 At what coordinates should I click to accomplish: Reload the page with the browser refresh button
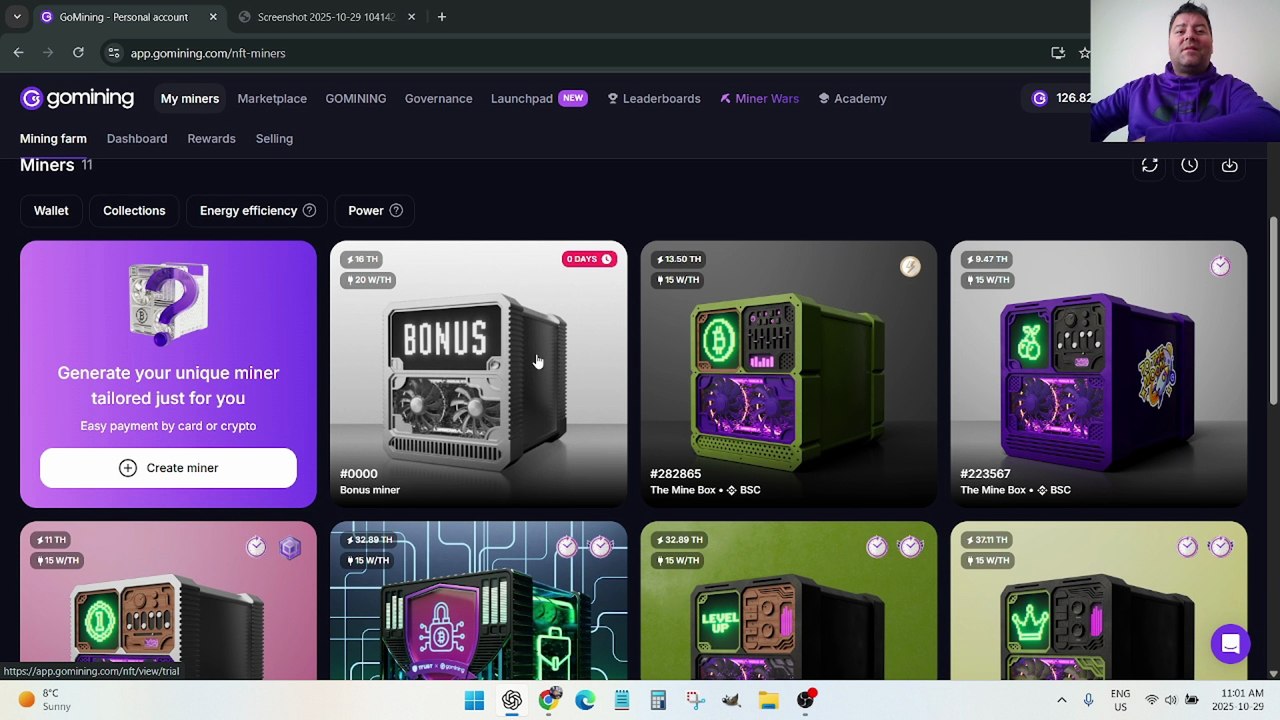[x=78, y=53]
